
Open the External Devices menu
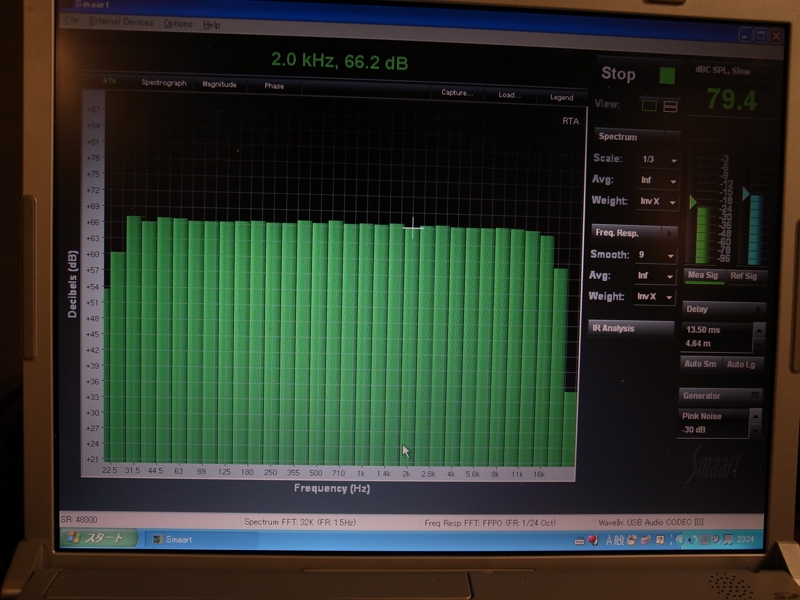(x=122, y=23)
